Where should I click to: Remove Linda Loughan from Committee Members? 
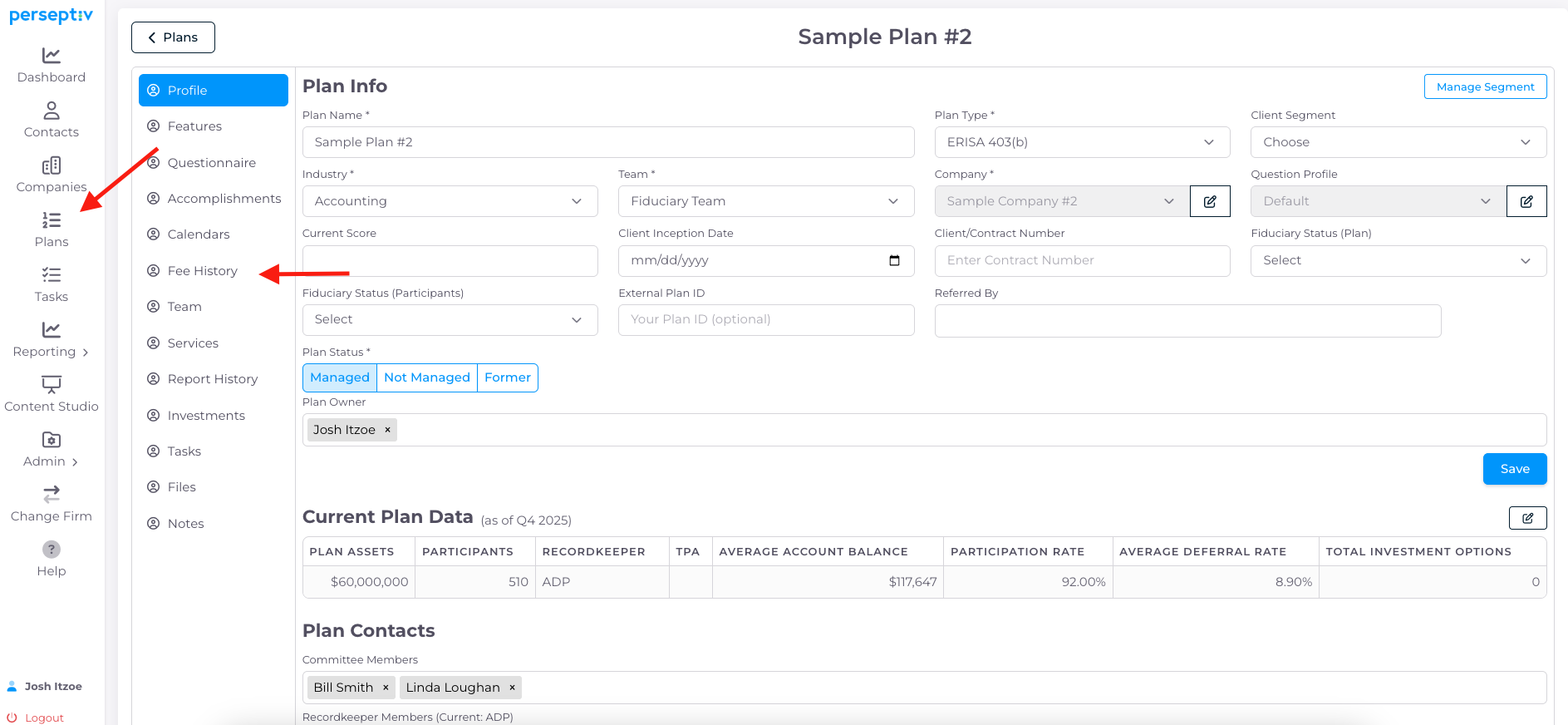pos(512,688)
